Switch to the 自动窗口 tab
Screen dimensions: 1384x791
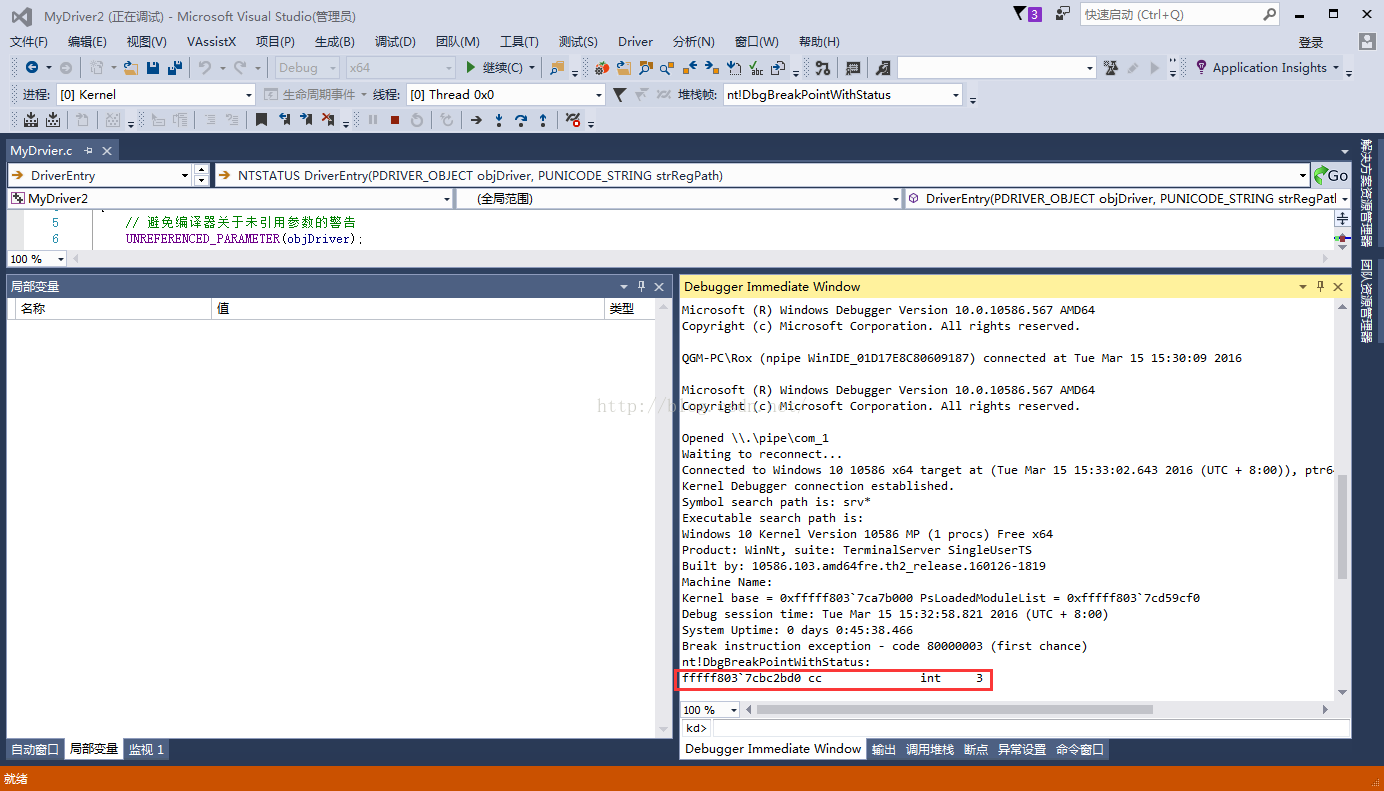coord(35,749)
